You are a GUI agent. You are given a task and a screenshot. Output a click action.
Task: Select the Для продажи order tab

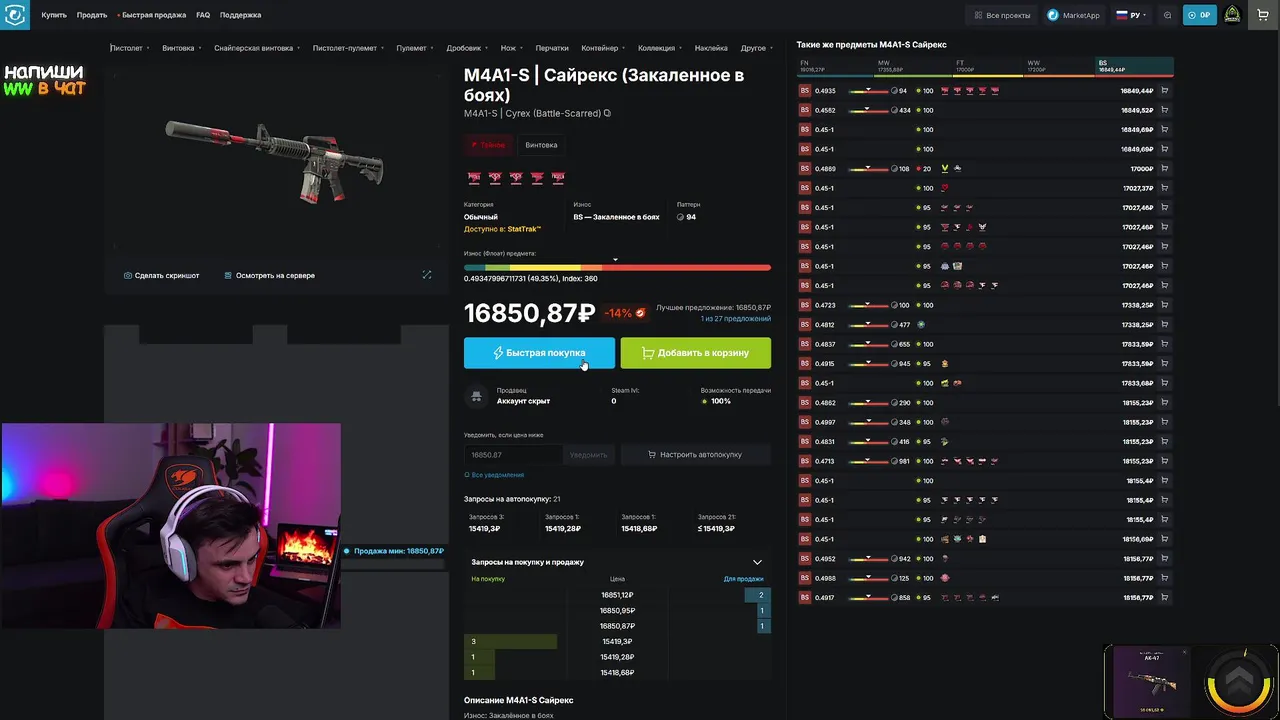(x=743, y=579)
